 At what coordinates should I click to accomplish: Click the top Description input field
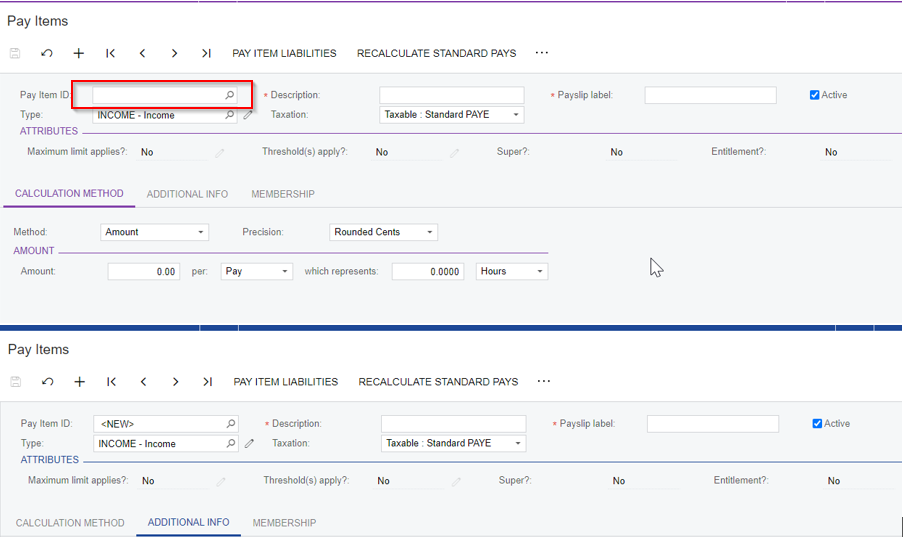click(451, 95)
